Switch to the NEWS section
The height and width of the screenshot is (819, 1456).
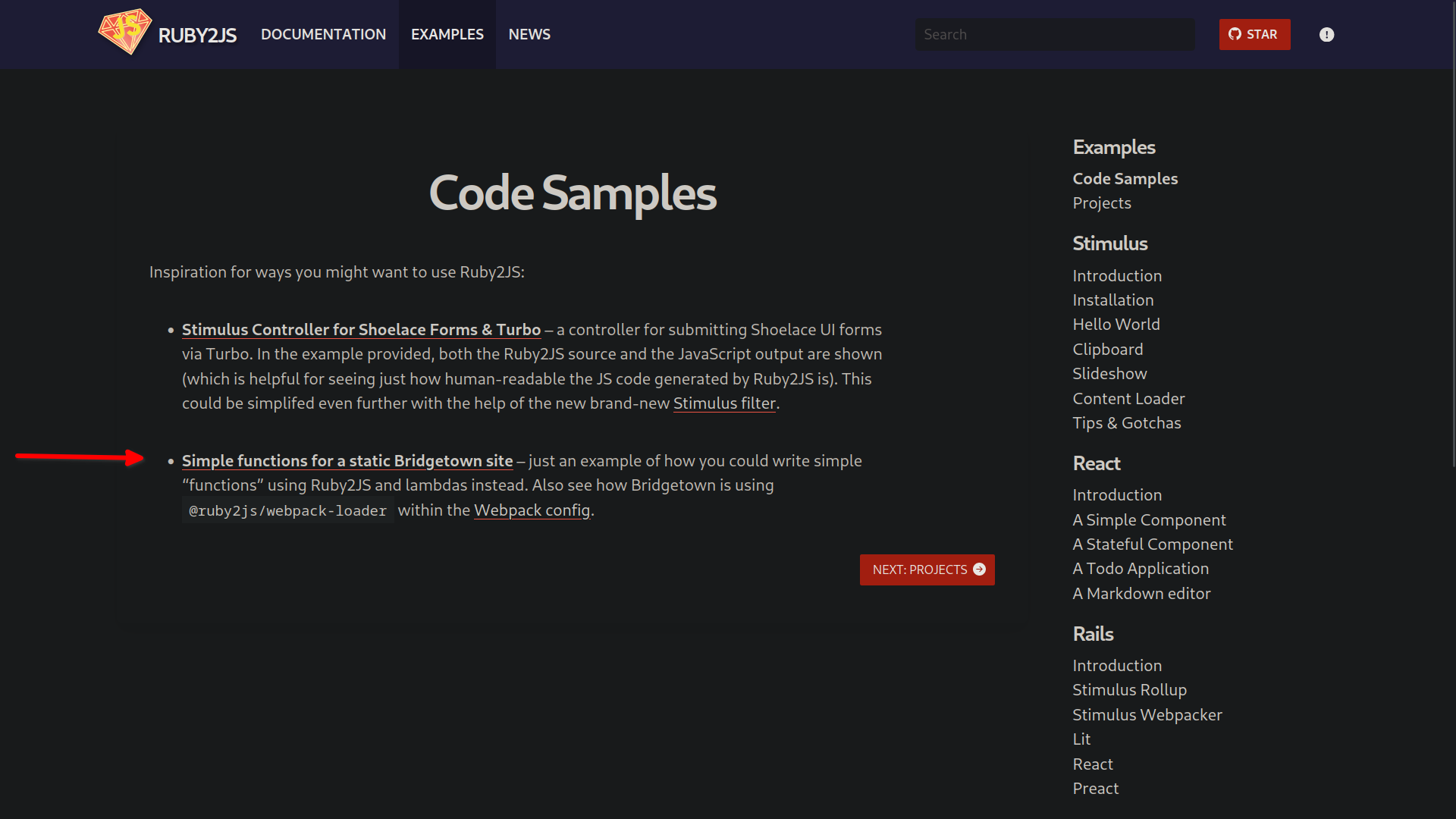[529, 34]
